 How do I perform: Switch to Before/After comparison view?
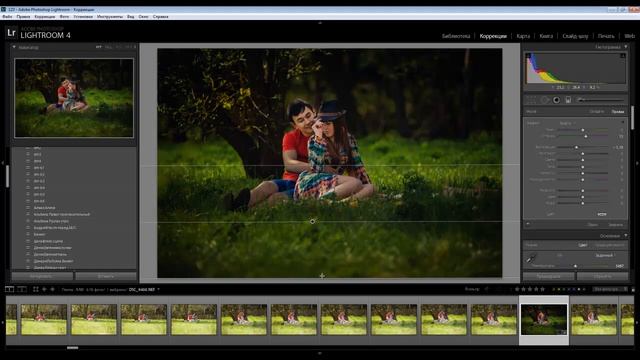22,289
